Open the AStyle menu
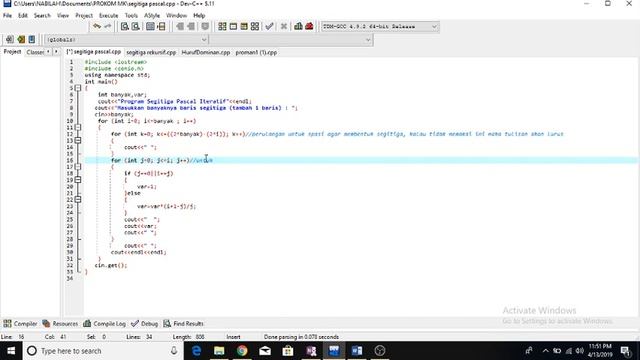Image resolution: width=640 pixels, height=360 pixels. click(152, 16)
